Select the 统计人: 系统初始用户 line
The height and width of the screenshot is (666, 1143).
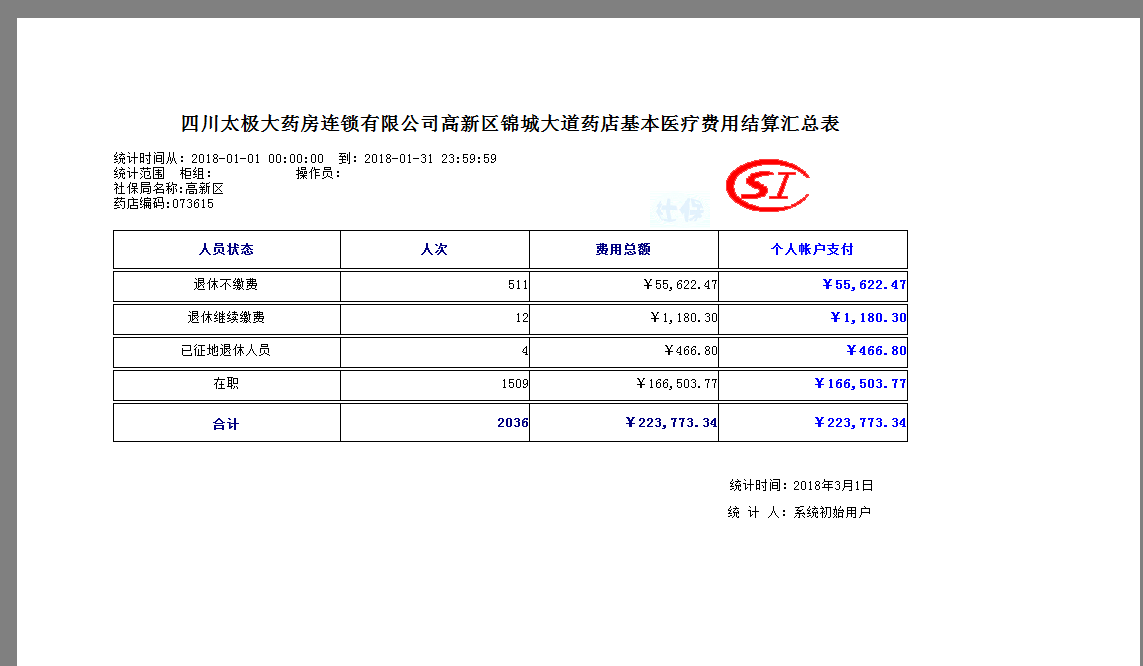tap(799, 512)
